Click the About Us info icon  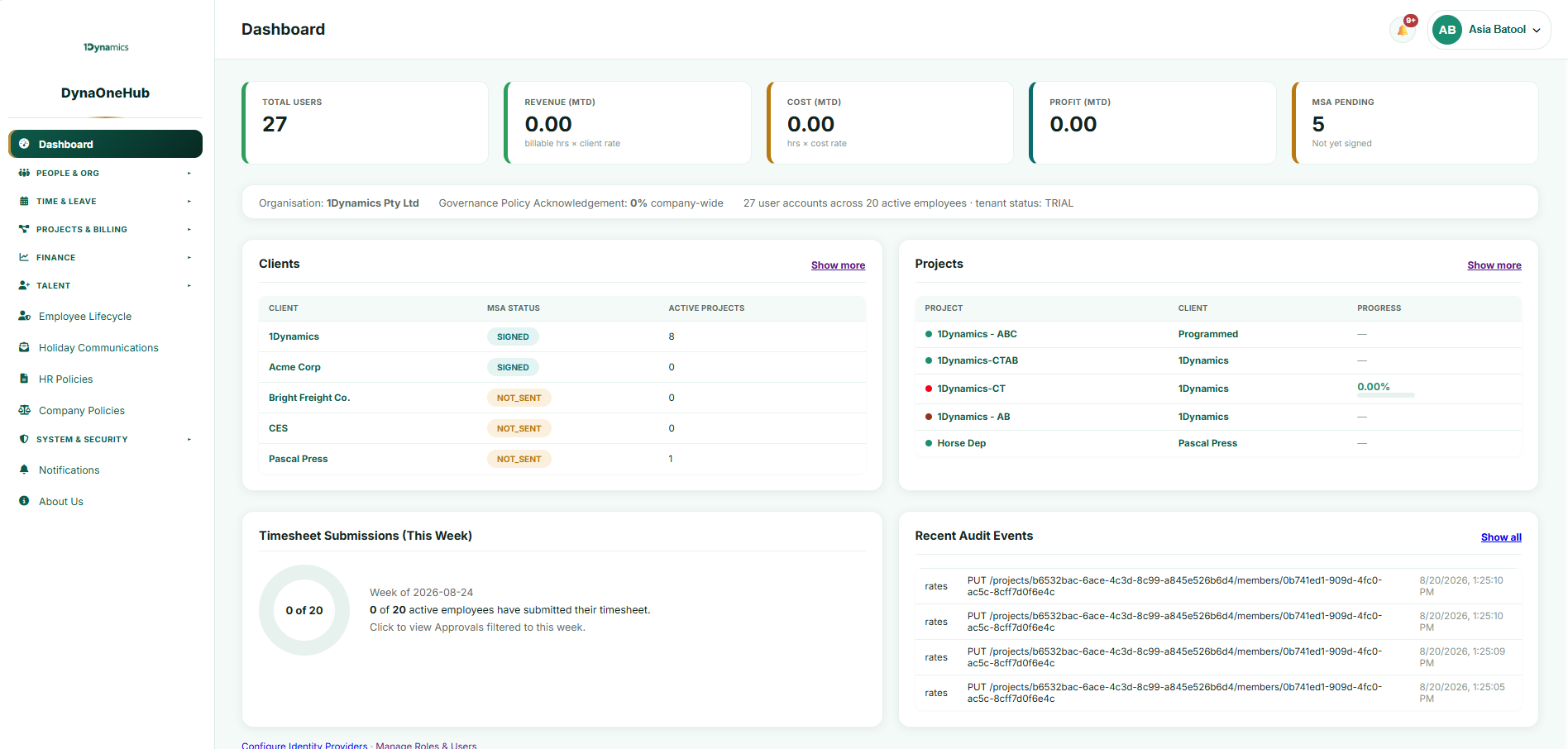pyautogui.click(x=24, y=501)
